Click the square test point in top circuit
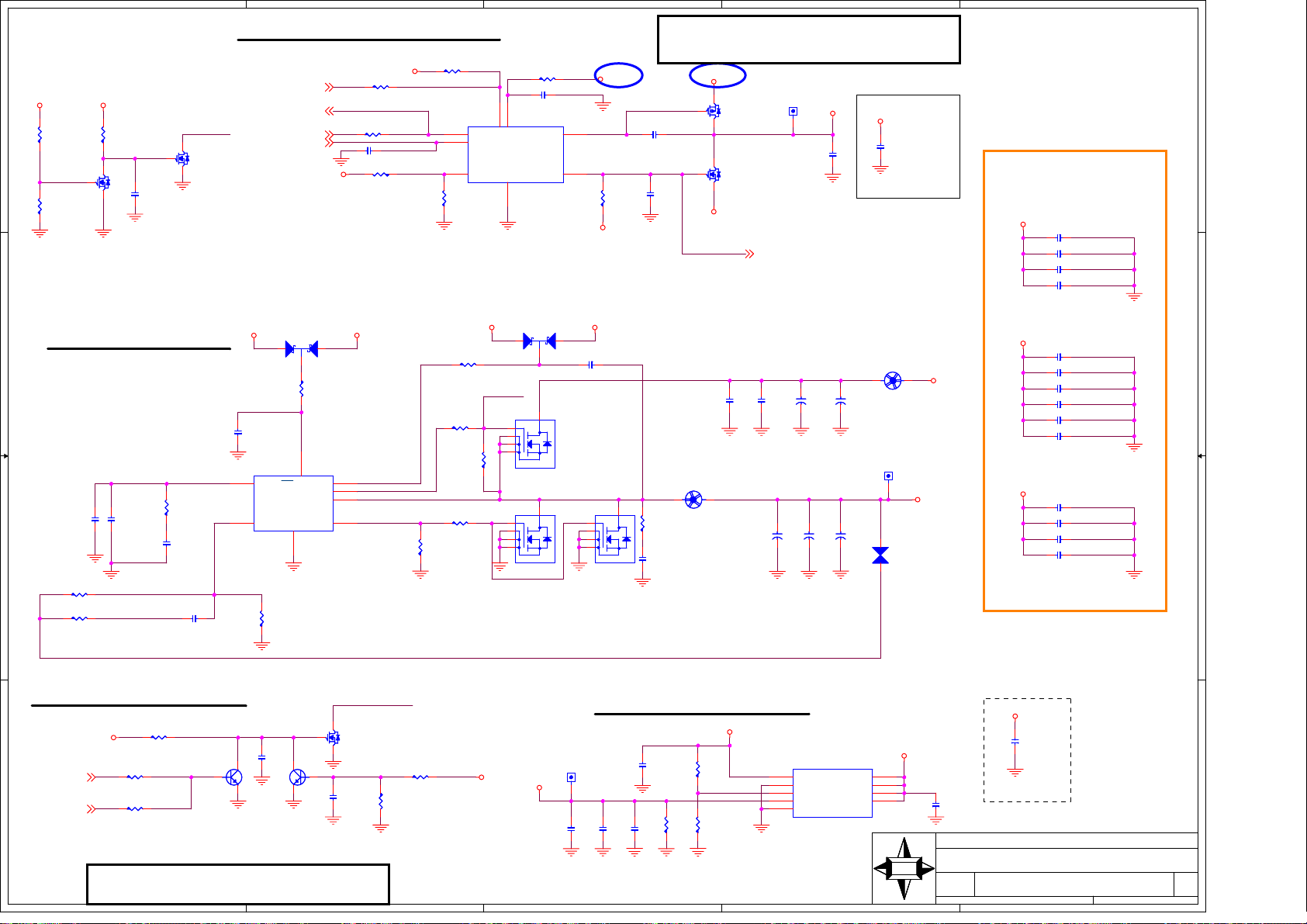 click(x=793, y=111)
